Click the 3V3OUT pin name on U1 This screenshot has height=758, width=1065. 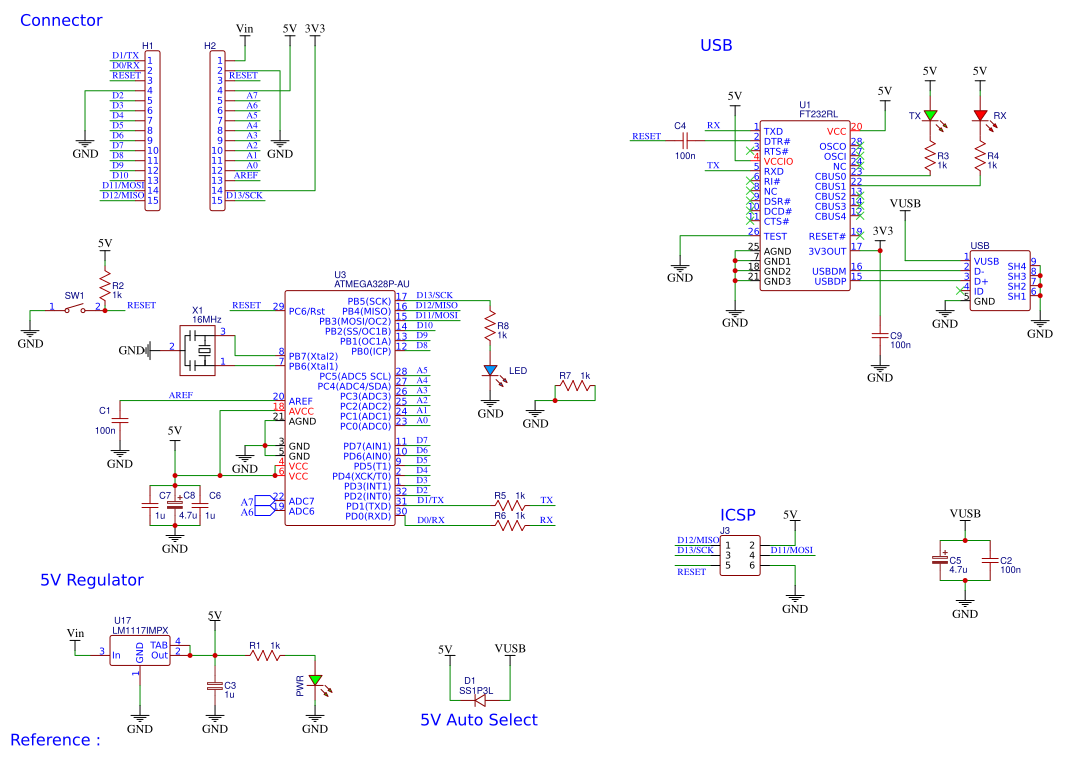point(827,251)
